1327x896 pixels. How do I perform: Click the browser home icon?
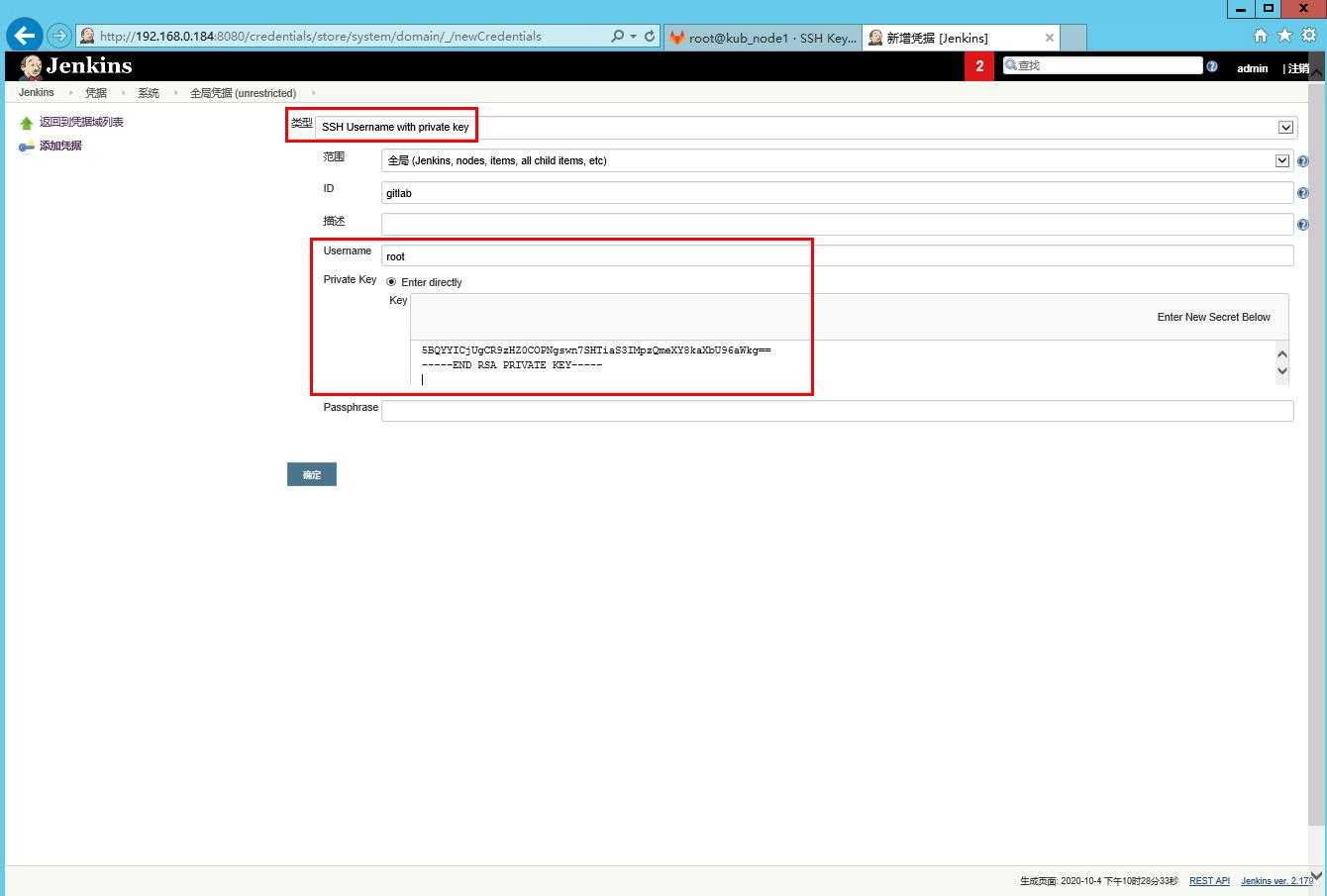click(x=1261, y=36)
